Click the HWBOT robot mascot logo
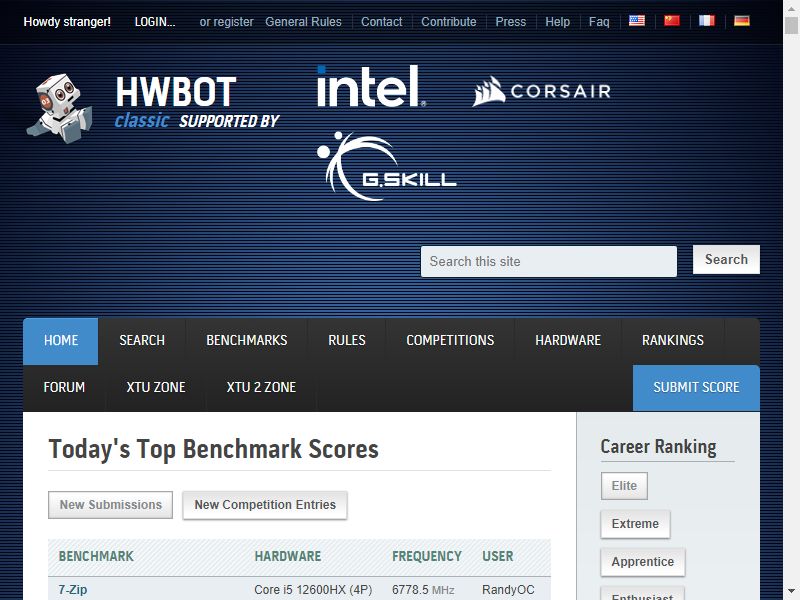 pyautogui.click(x=60, y=109)
